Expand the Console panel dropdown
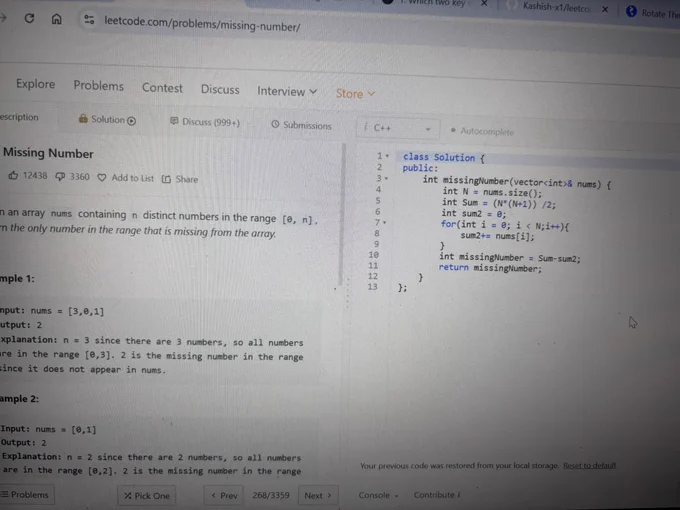 click(378, 495)
